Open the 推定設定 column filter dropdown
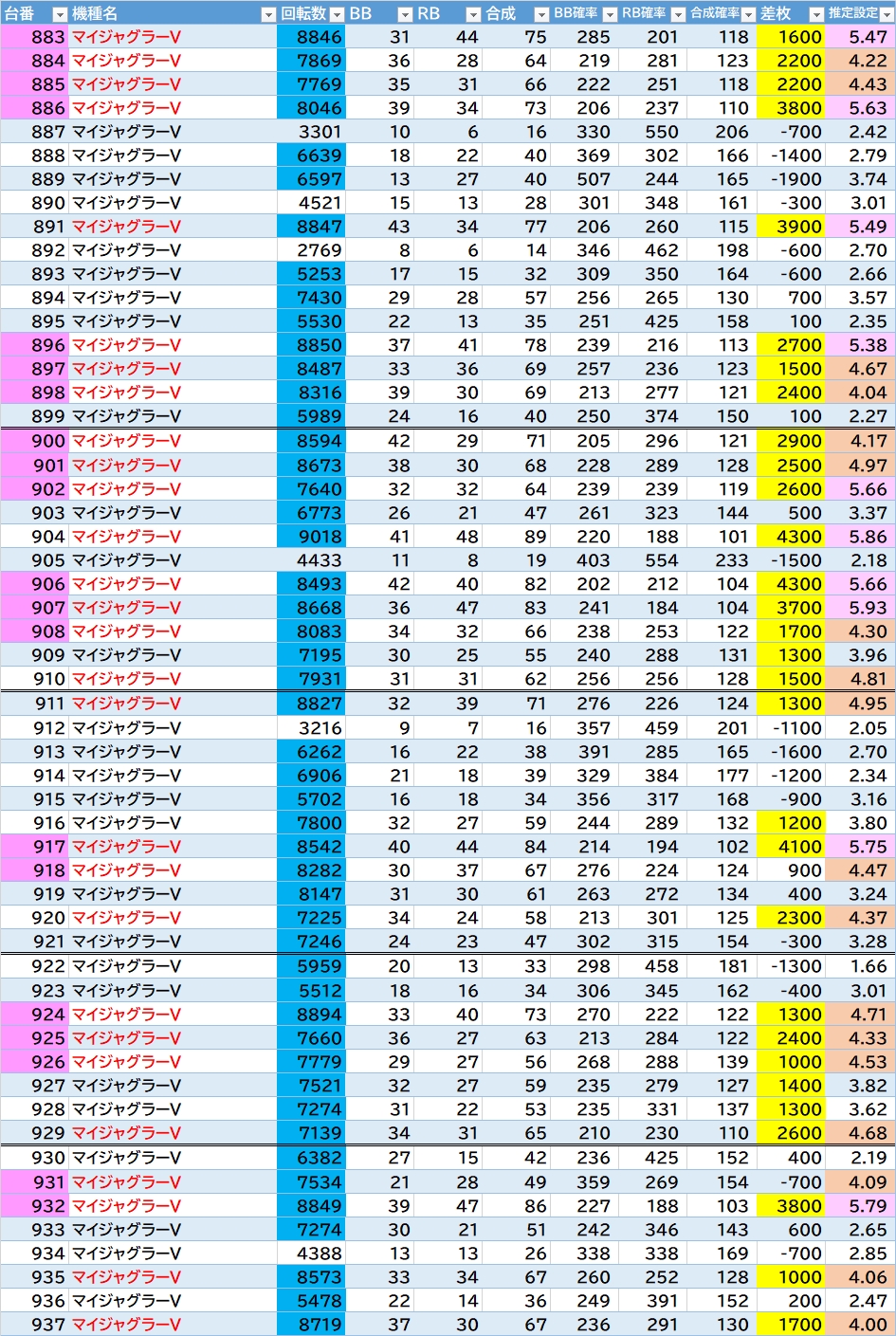 886,14
